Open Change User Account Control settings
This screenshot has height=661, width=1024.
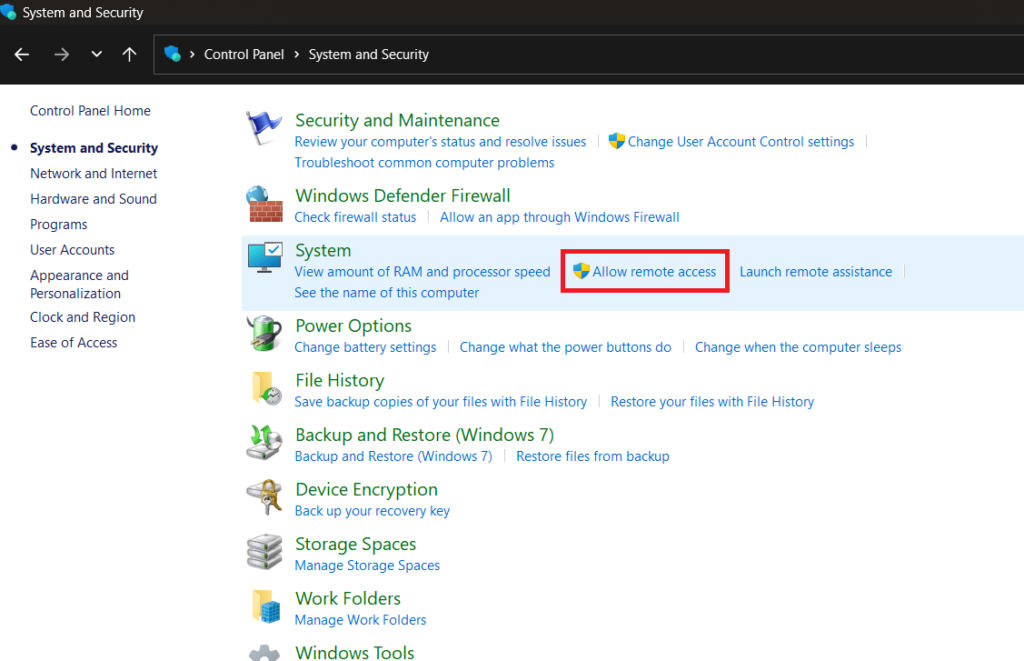pos(740,142)
